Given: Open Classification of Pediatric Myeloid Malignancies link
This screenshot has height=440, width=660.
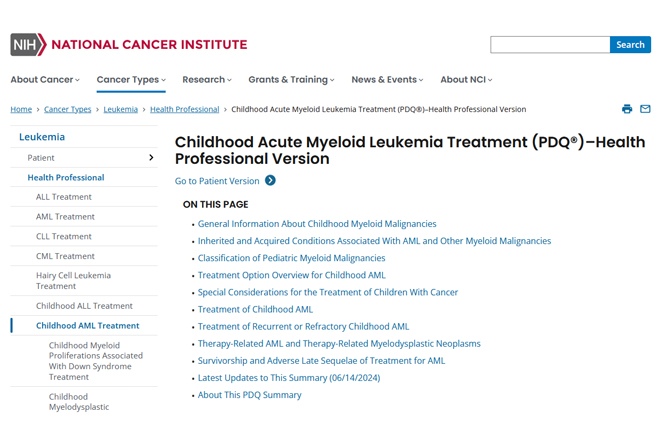Looking at the screenshot, I should point(291,258).
